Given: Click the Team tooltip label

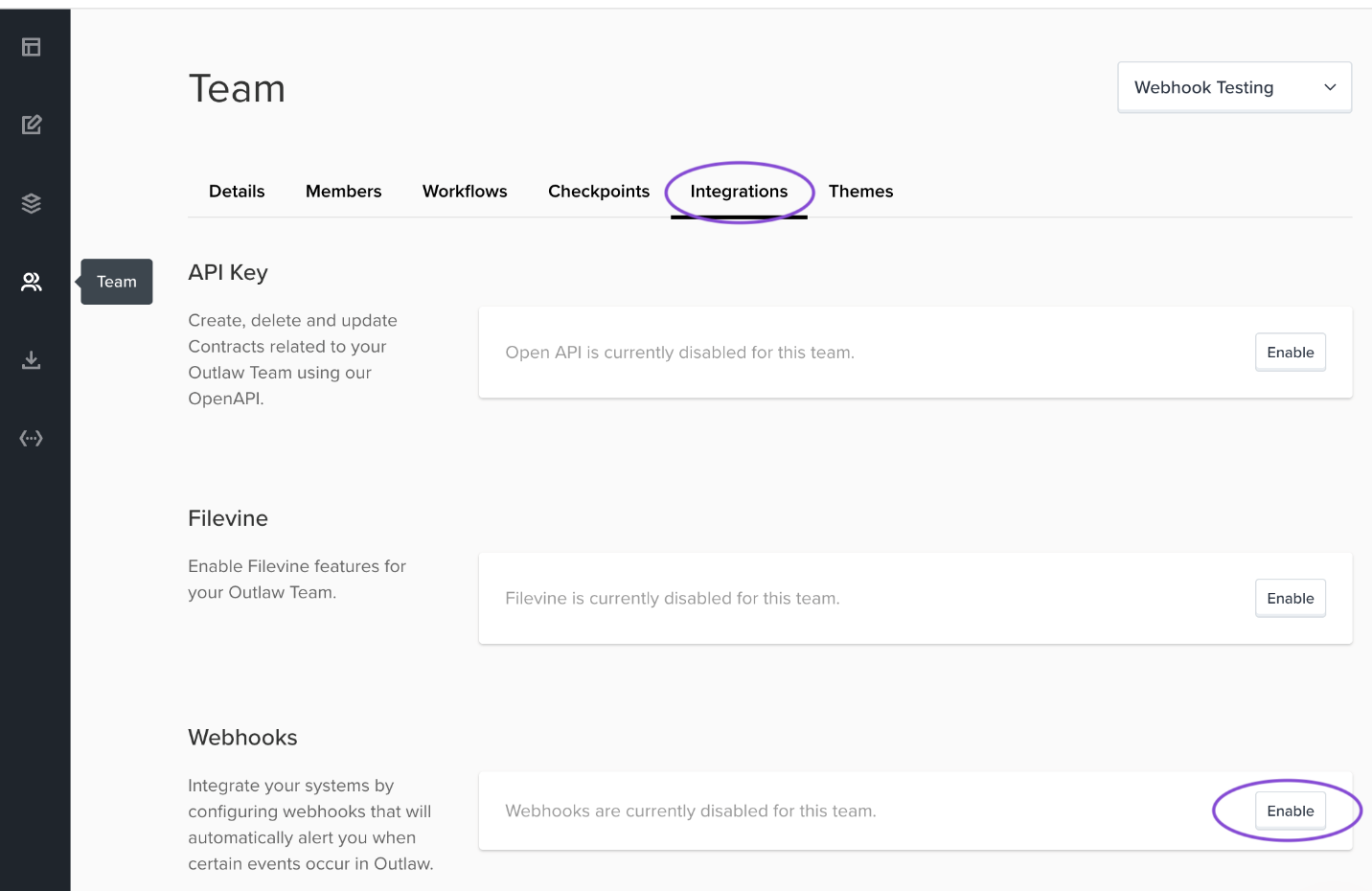Looking at the screenshot, I should [117, 282].
